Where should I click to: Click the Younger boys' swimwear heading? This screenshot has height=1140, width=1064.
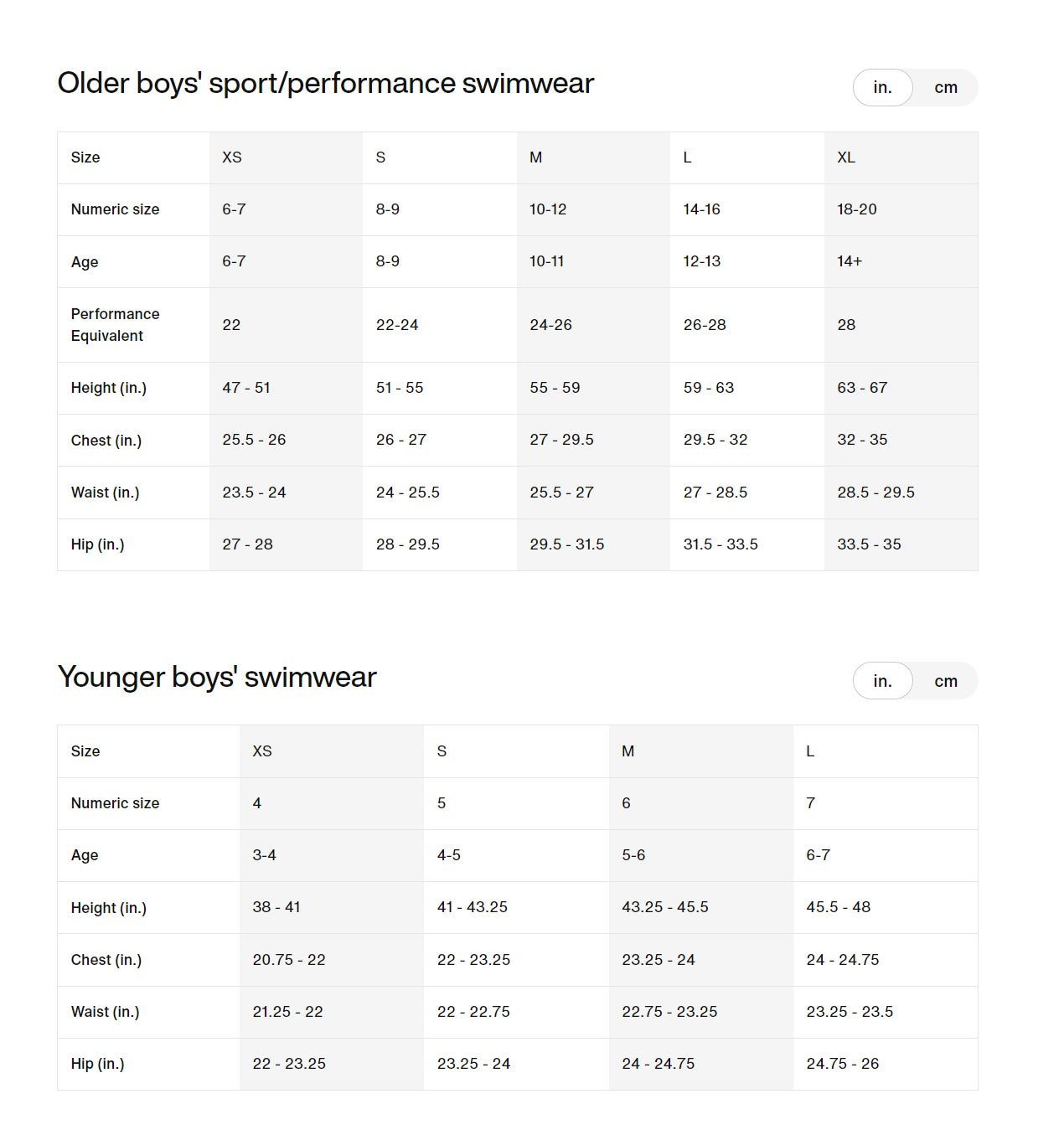click(217, 677)
